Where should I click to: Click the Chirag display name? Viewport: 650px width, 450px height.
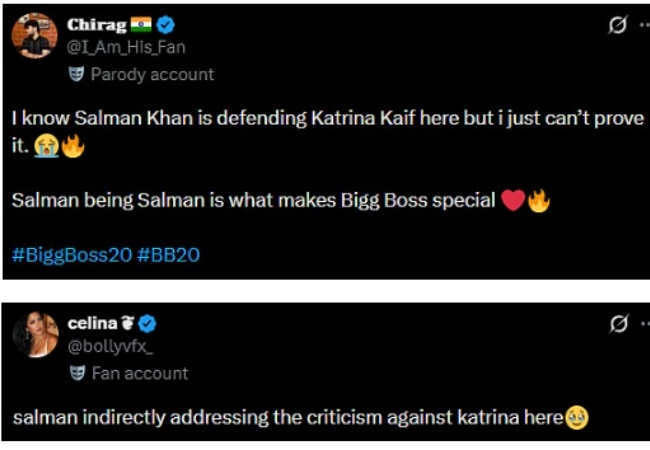pos(97,25)
